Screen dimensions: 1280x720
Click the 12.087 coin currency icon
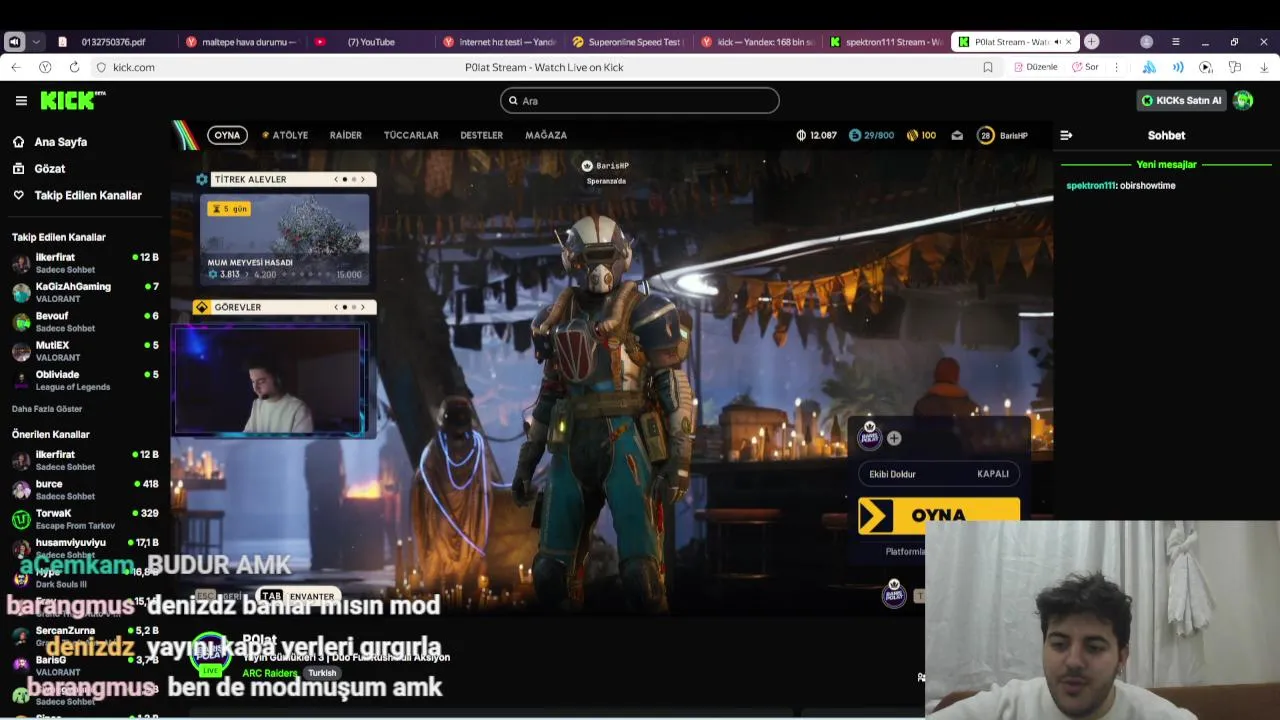tap(801, 135)
